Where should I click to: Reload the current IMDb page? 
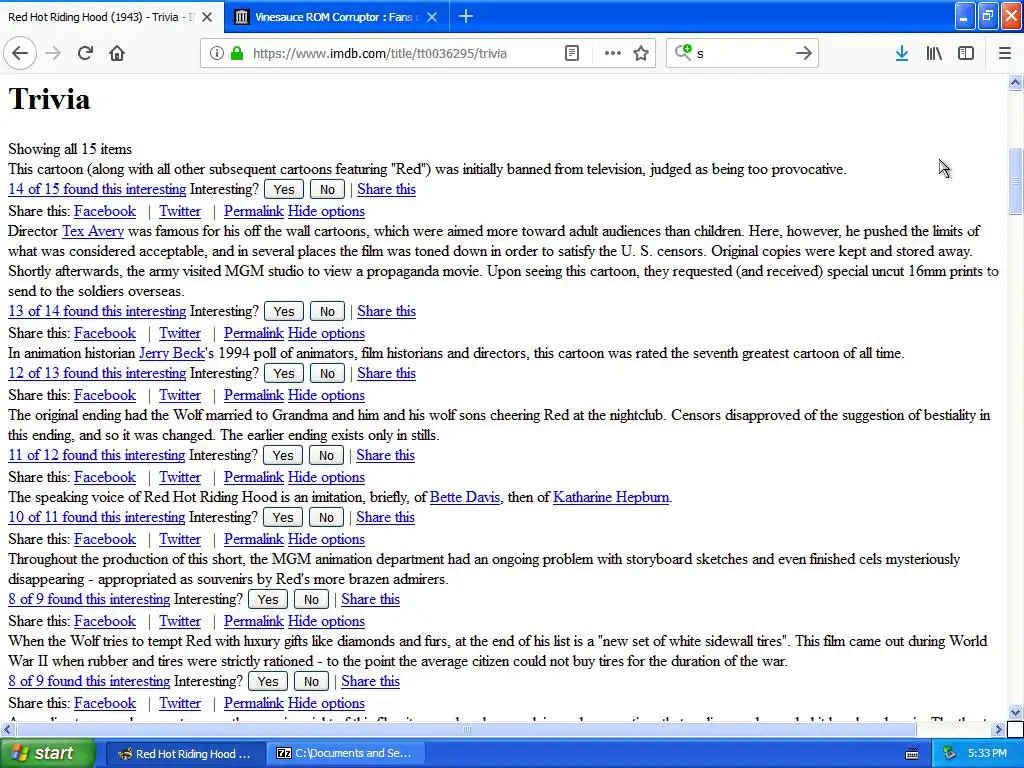point(85,54)
